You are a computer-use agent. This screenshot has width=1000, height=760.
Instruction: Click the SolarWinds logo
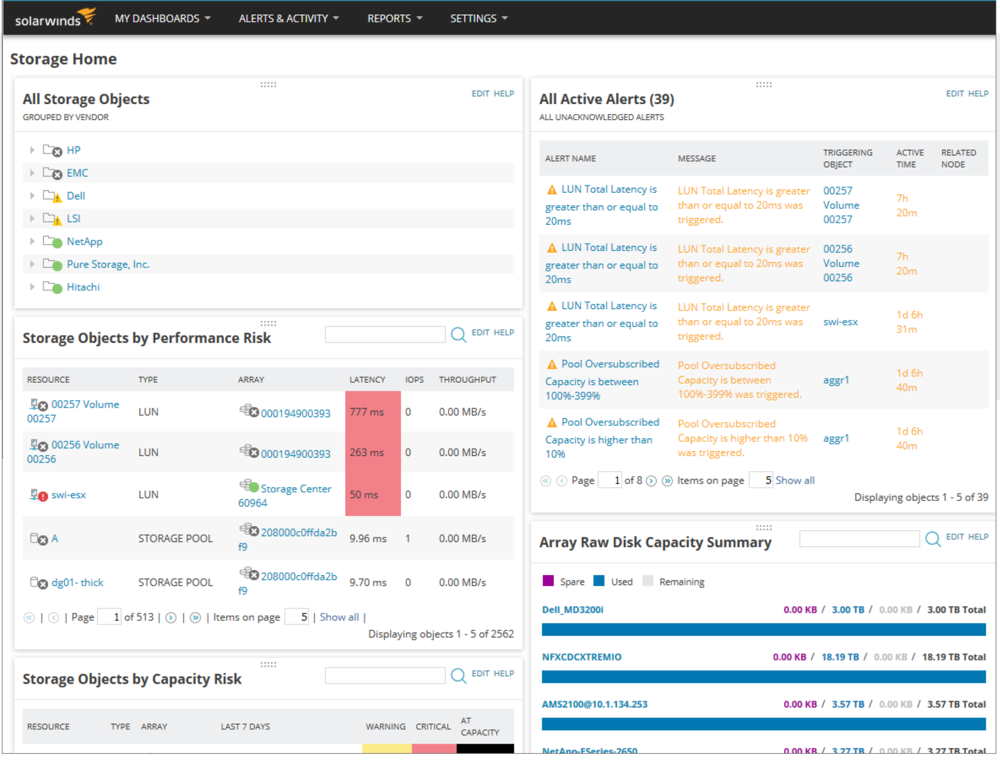(54, 18)
